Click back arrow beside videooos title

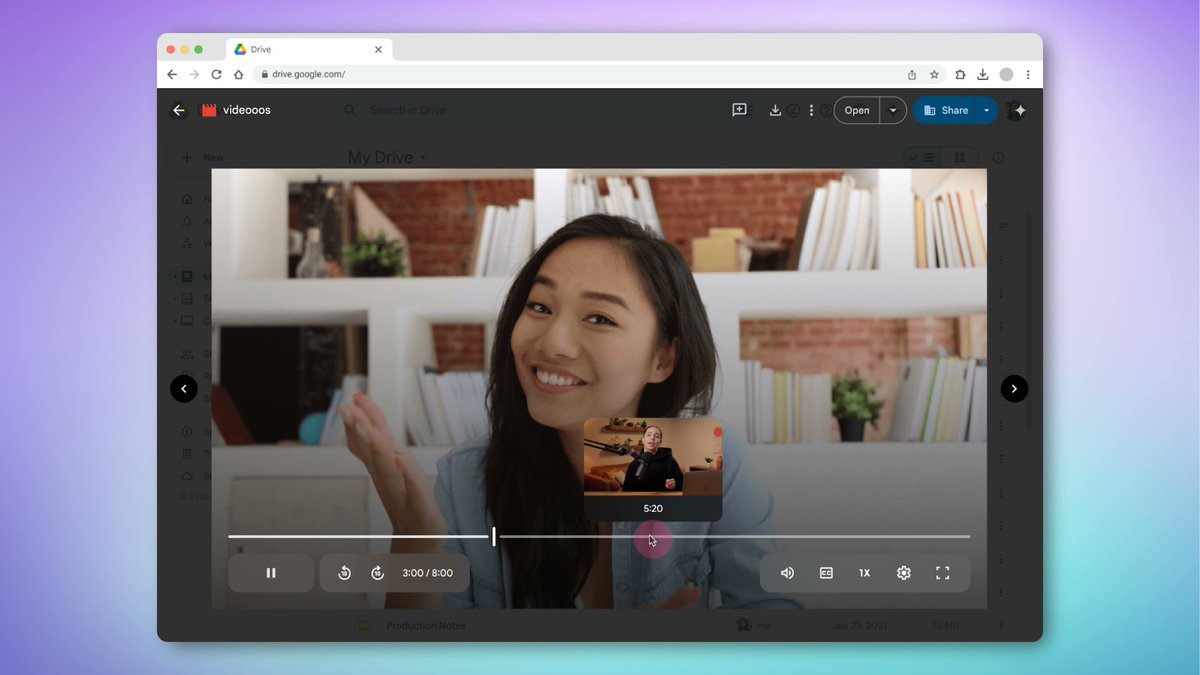tap(179, 110)
